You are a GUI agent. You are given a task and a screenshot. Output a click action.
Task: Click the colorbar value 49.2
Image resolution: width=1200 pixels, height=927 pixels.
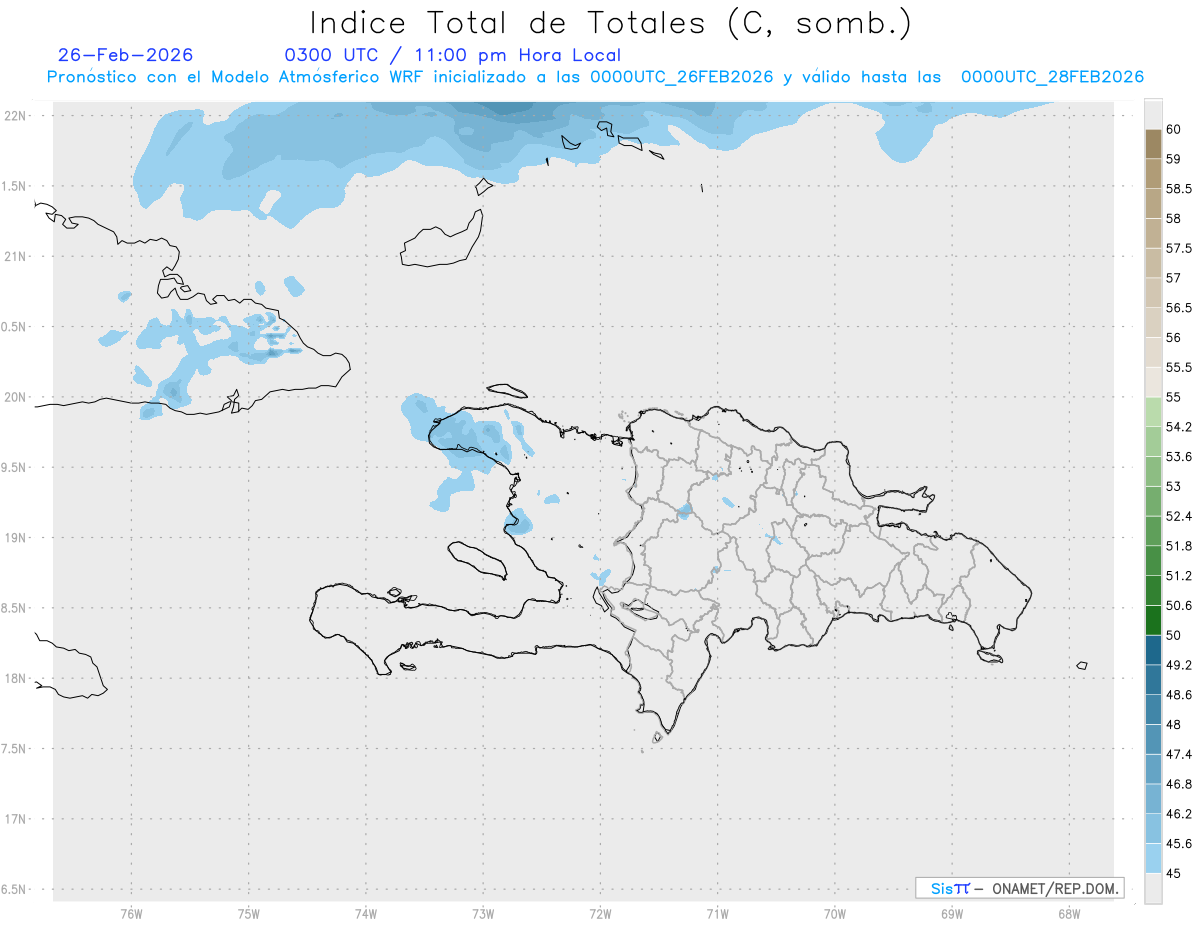pos(1179,666)
